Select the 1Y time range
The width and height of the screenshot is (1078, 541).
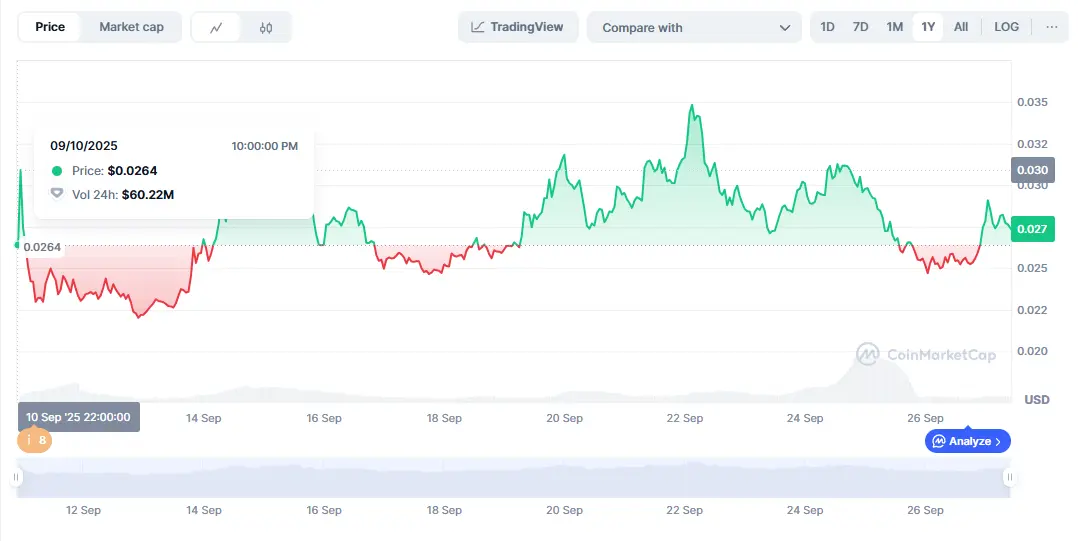tap(928, 27)
